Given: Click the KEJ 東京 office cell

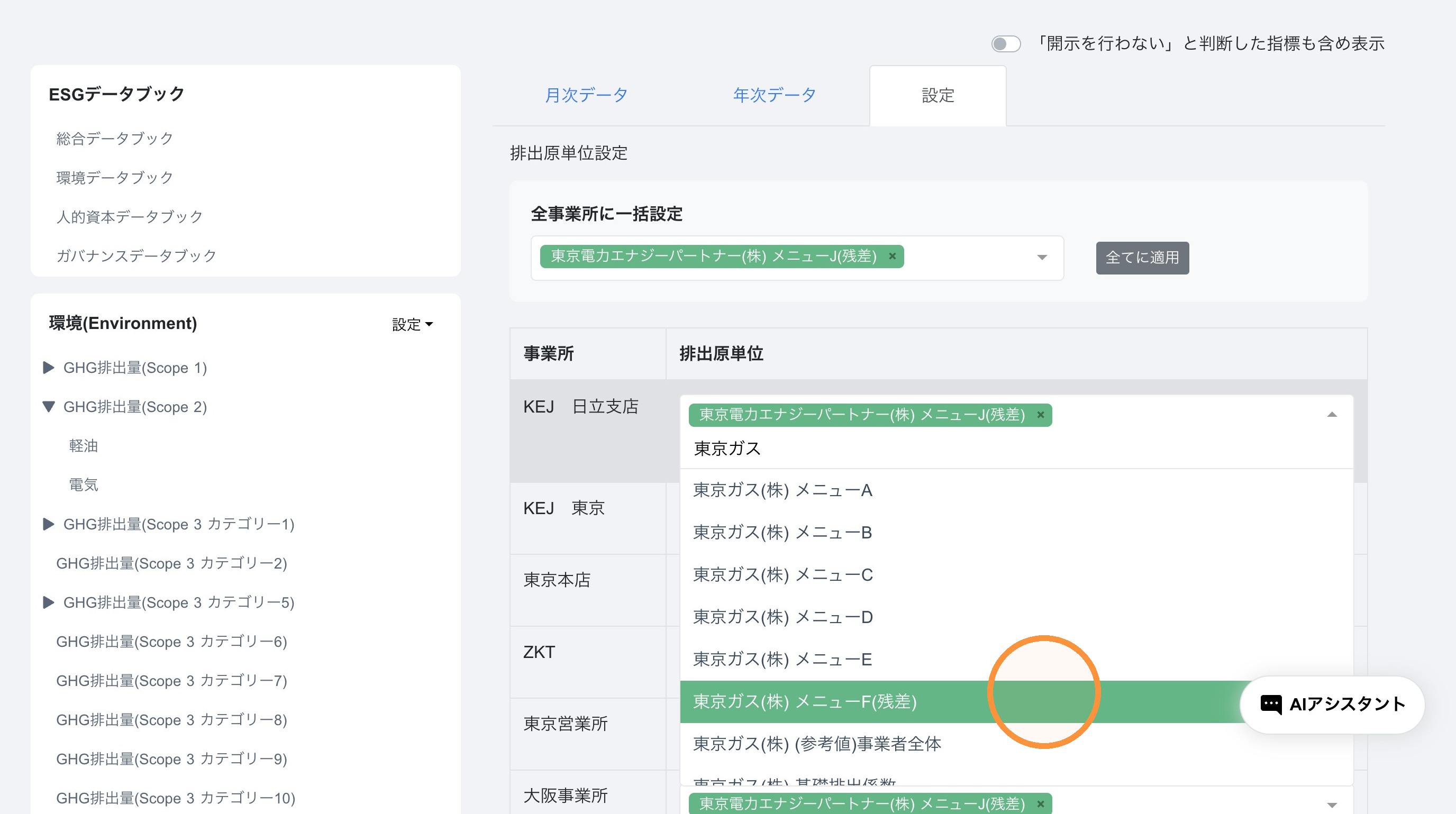Looking at the screenshot, I should pyautogui.click(x=588, y=518).
